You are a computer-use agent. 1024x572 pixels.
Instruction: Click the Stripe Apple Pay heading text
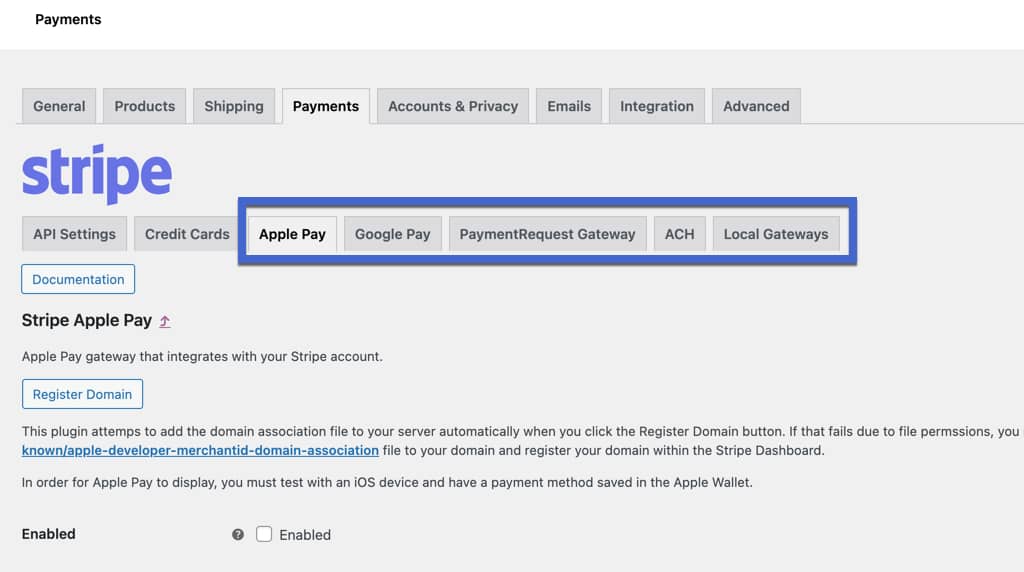coord(87,320)
